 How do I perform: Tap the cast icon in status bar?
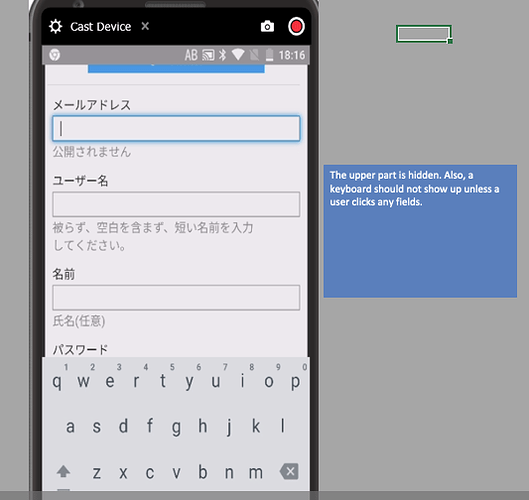pos(208,55)
